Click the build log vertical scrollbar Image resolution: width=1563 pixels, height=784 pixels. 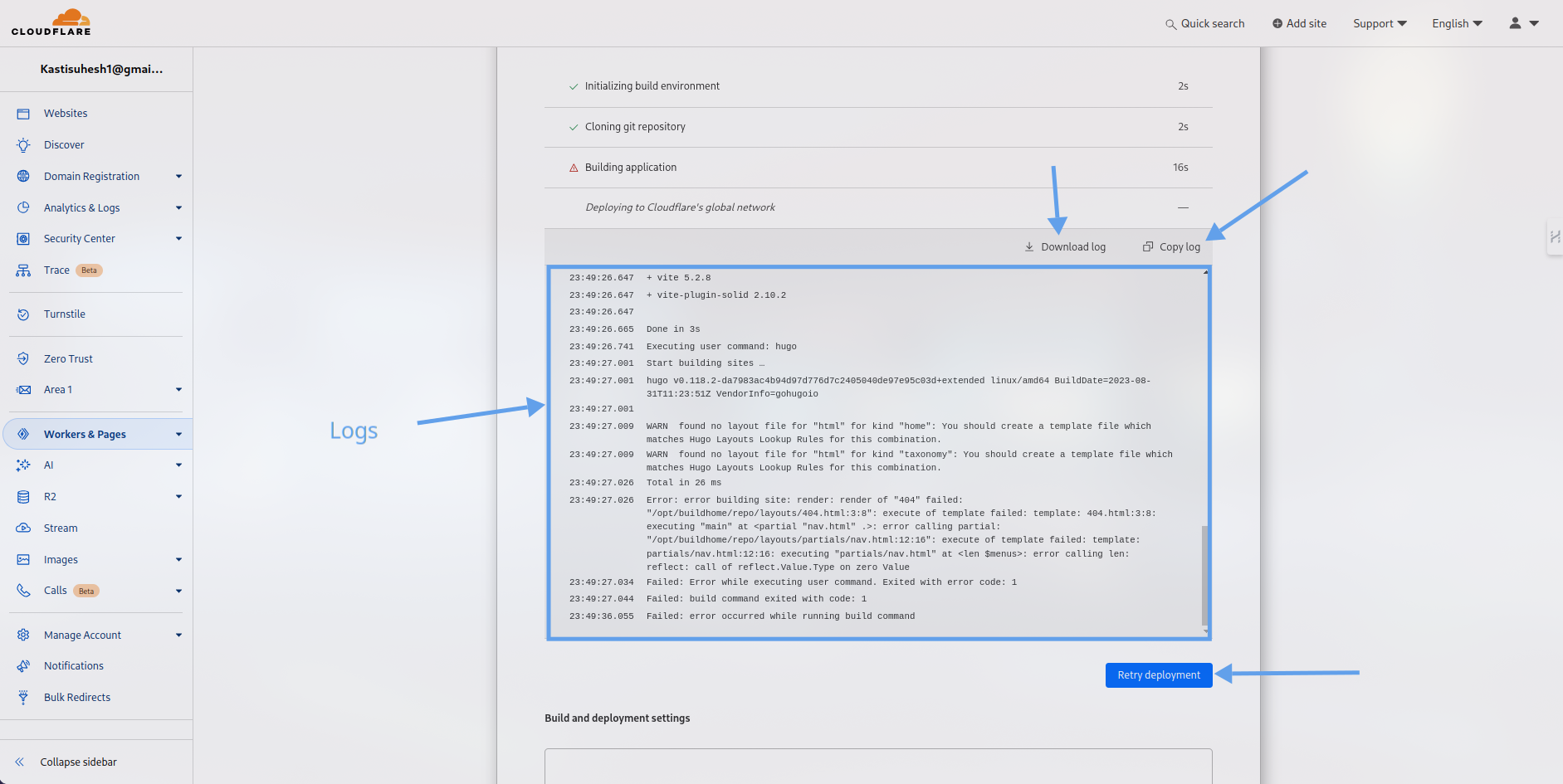click(1204, 572)
